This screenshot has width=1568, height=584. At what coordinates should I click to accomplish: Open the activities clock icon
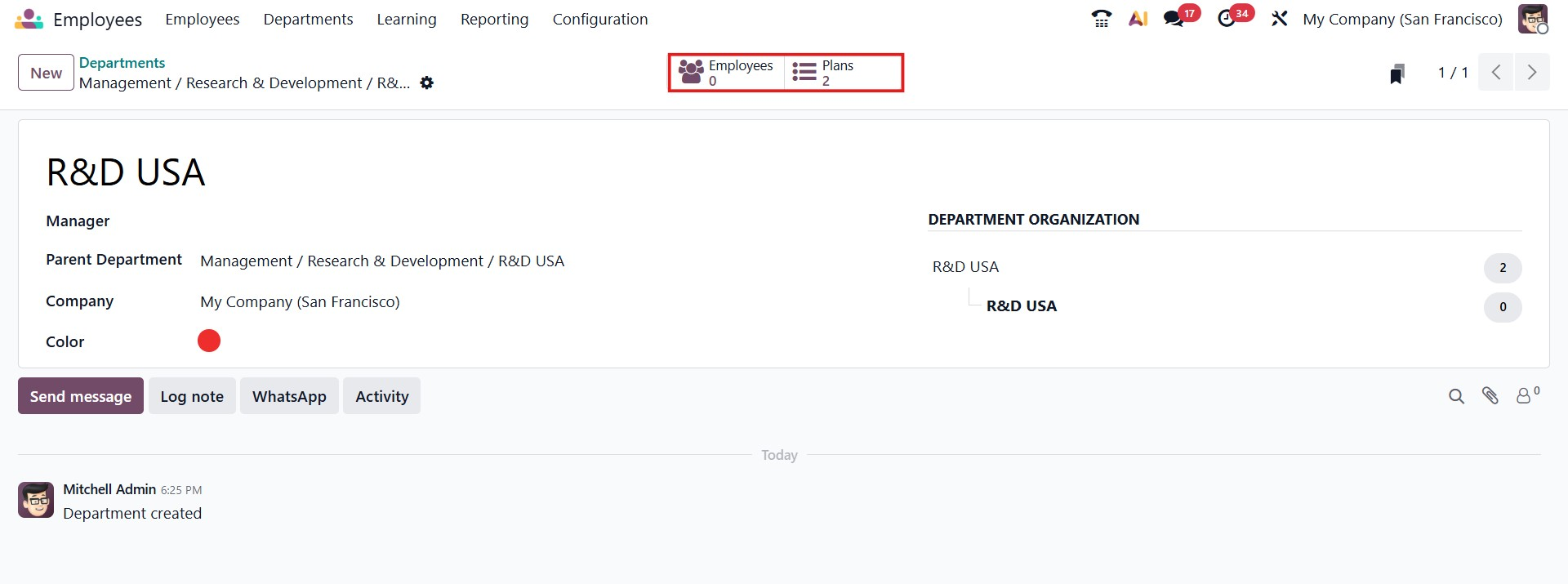[1227, 19]
